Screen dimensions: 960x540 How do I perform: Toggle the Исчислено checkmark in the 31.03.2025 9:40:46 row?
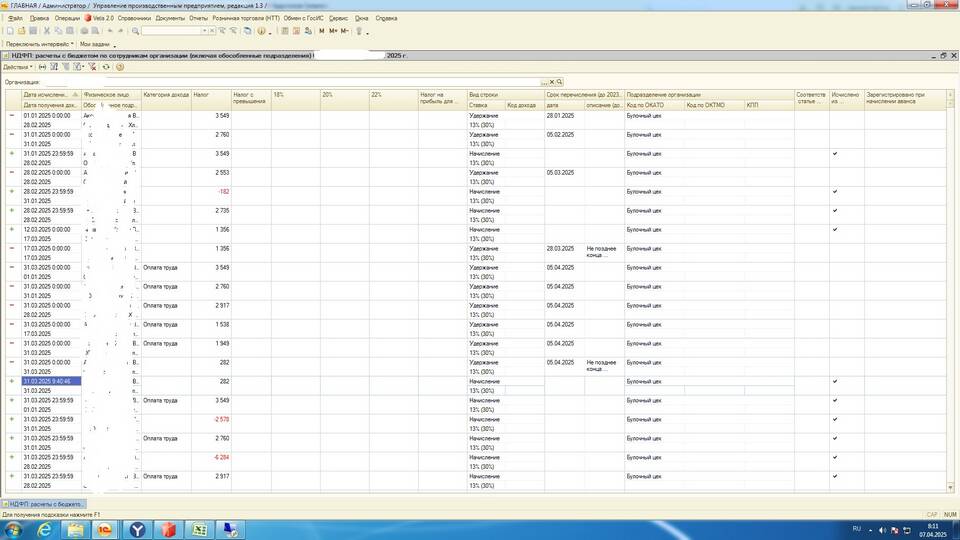(x=834, y=381)
